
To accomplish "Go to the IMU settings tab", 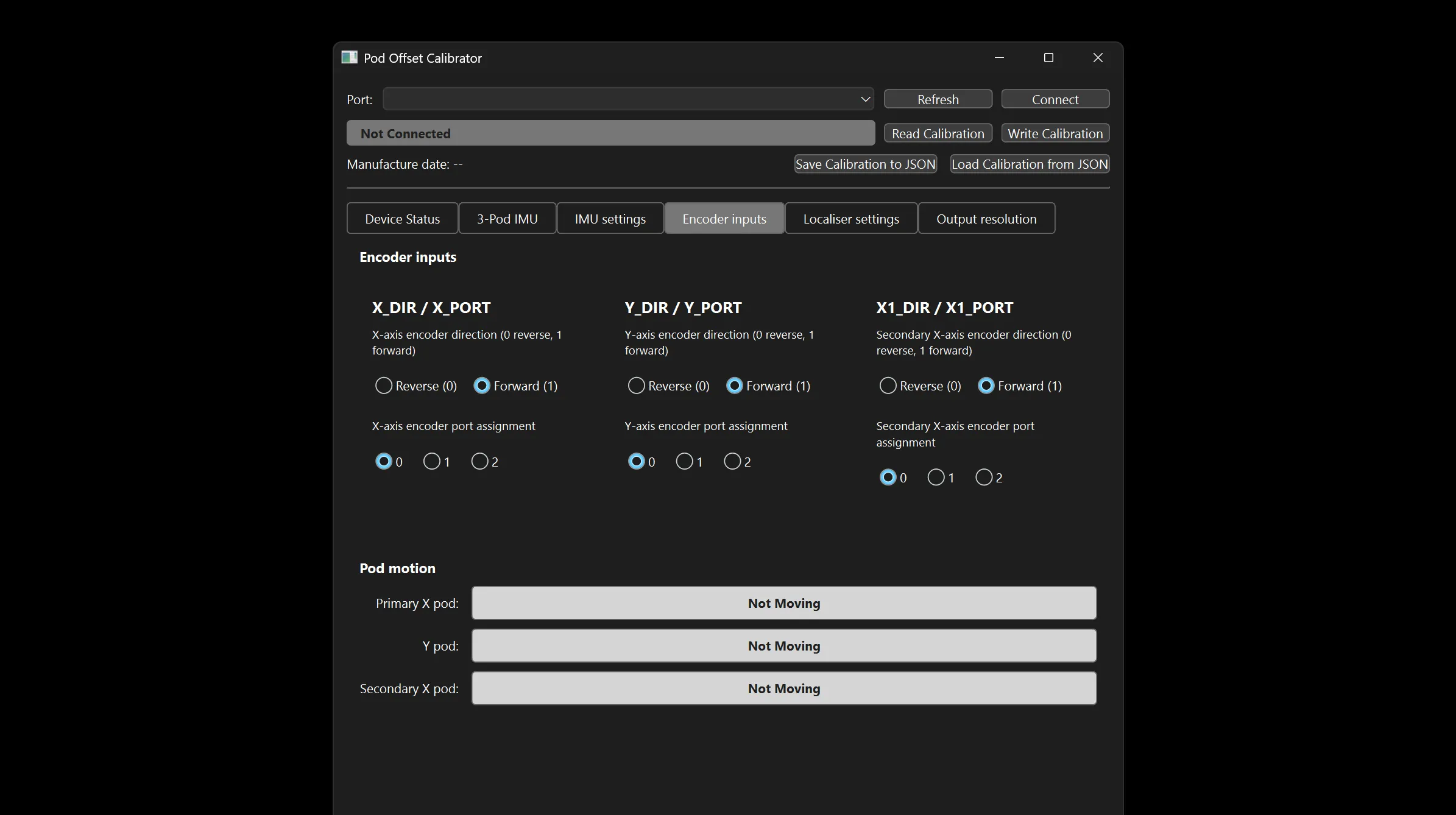I will (610, 219).
